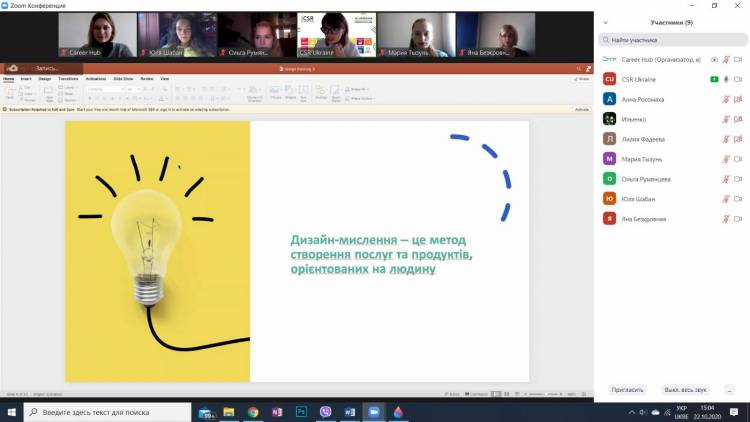Toggle Мария Тызунь's muted microphone icon

[x=725, y=158]
